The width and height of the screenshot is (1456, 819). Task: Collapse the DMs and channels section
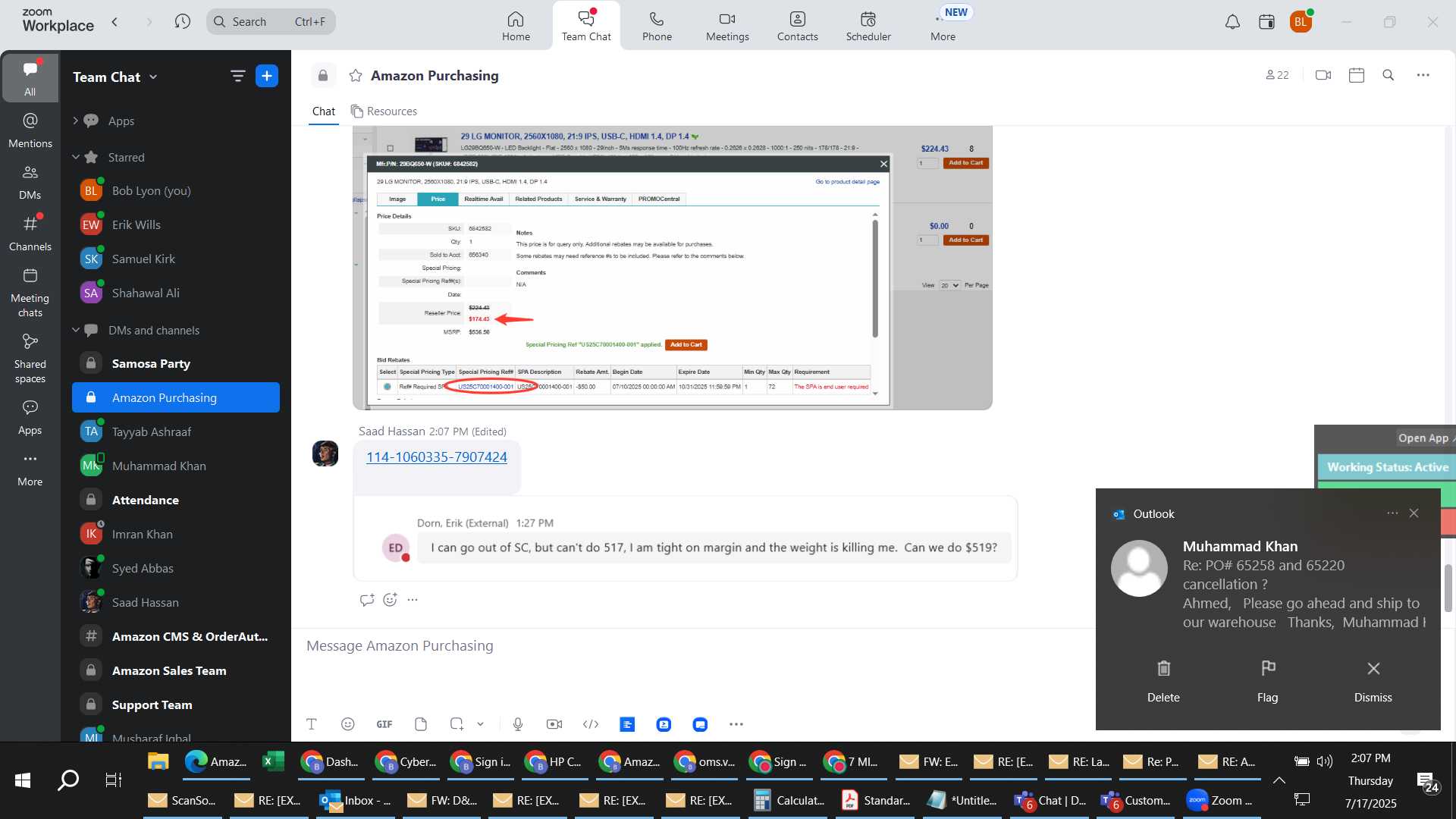point(75,330)
